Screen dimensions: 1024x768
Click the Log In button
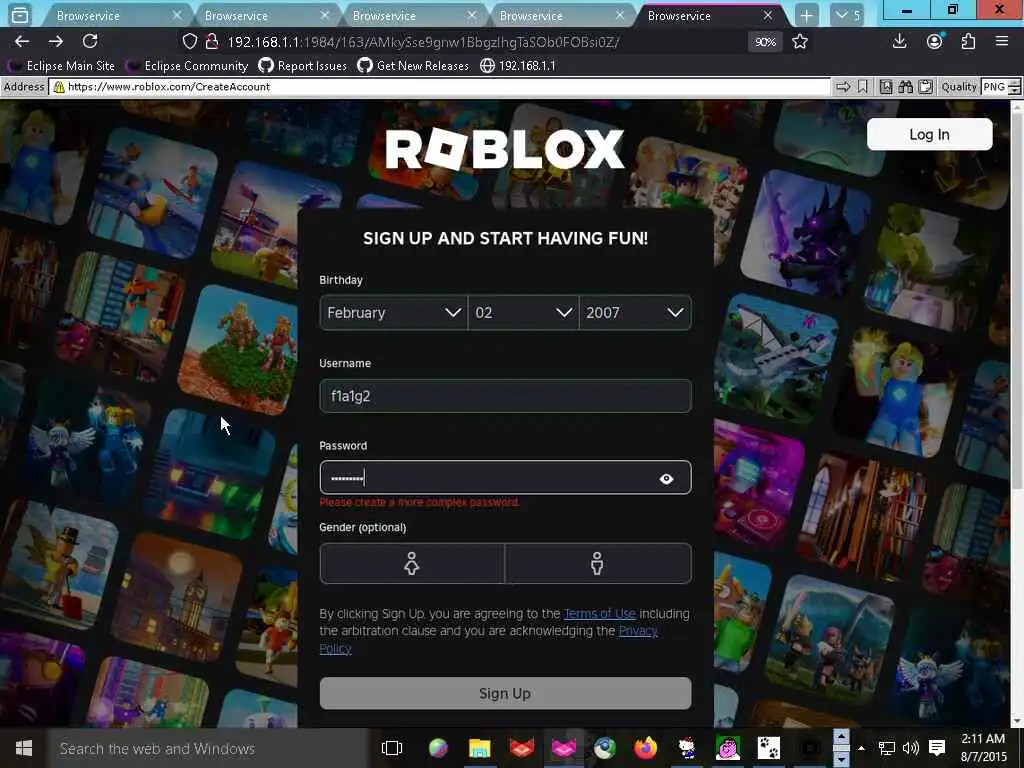(x=929, y=135)
